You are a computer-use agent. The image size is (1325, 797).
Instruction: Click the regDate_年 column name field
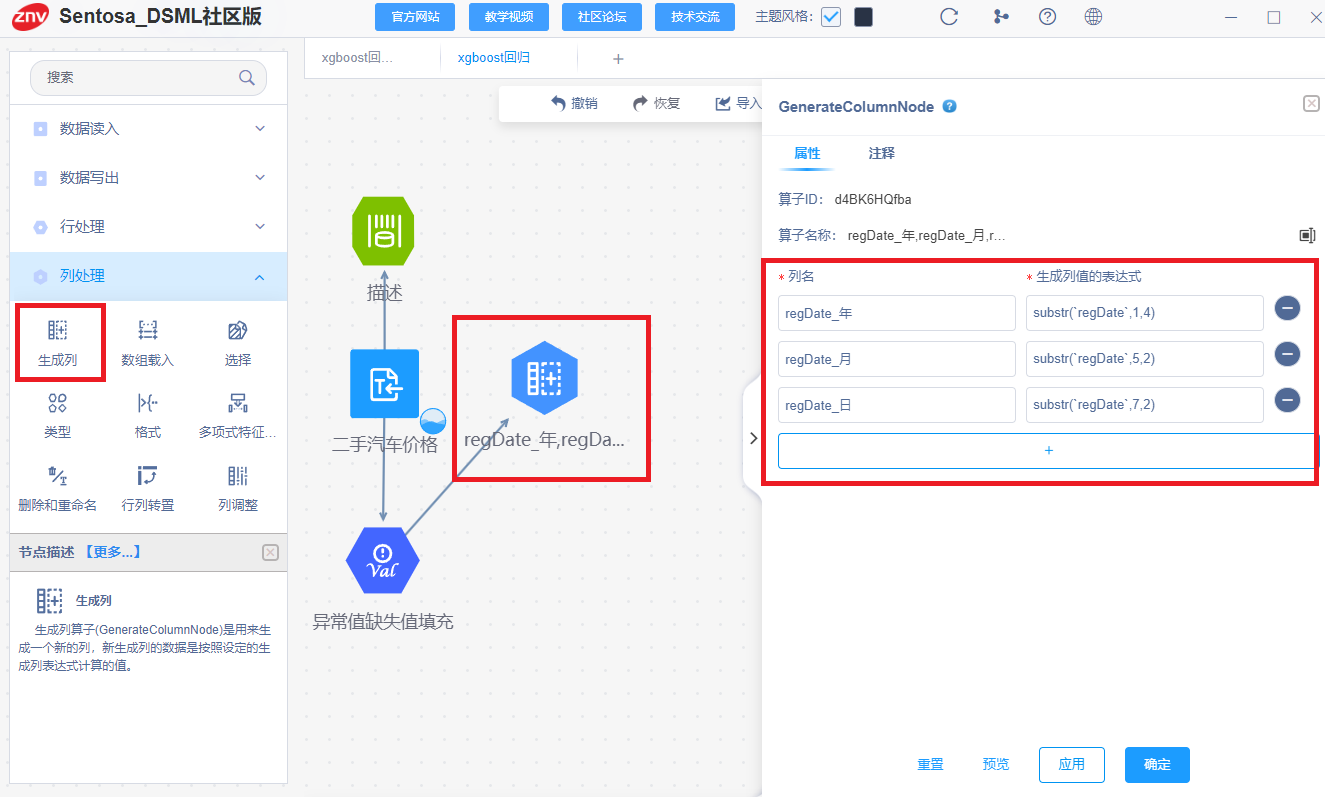point(897,313)
